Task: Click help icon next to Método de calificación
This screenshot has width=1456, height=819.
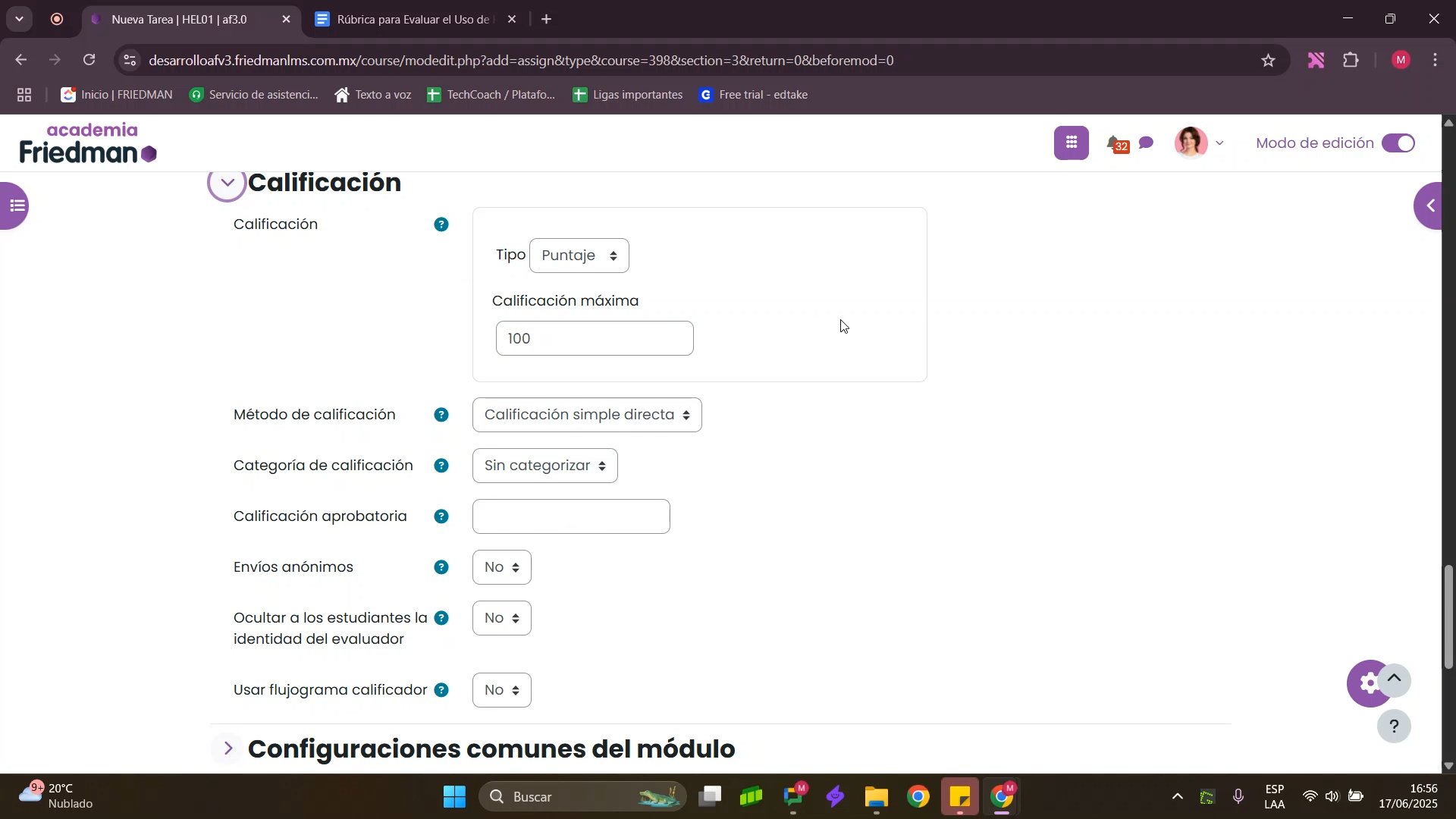Action: pyautogui.click(x=441, y=416)
